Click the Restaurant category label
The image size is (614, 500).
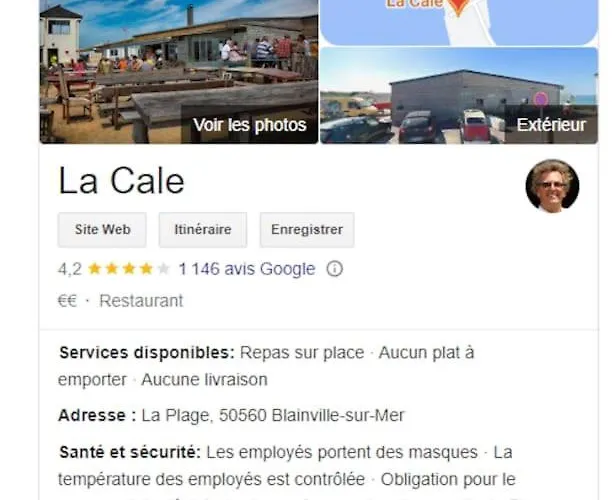coord(141,301)
